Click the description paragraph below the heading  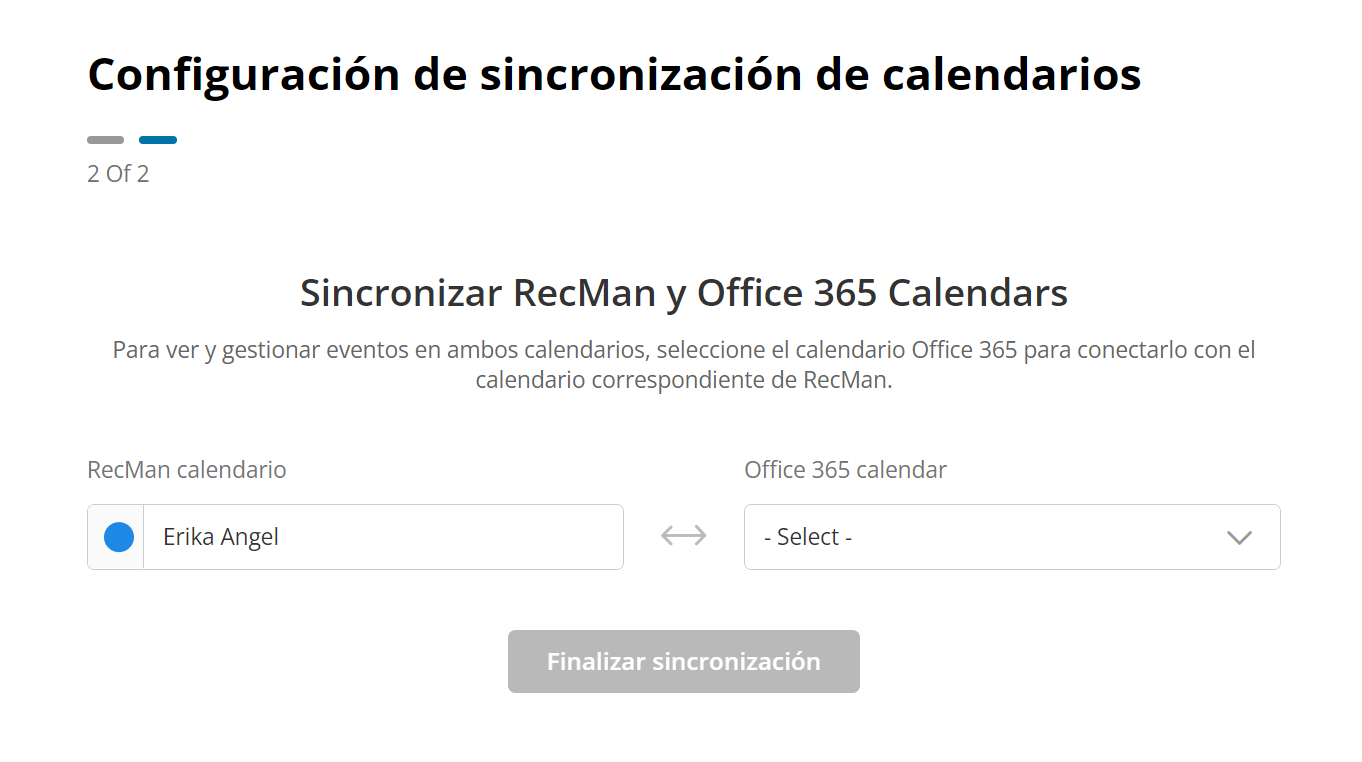684,351
